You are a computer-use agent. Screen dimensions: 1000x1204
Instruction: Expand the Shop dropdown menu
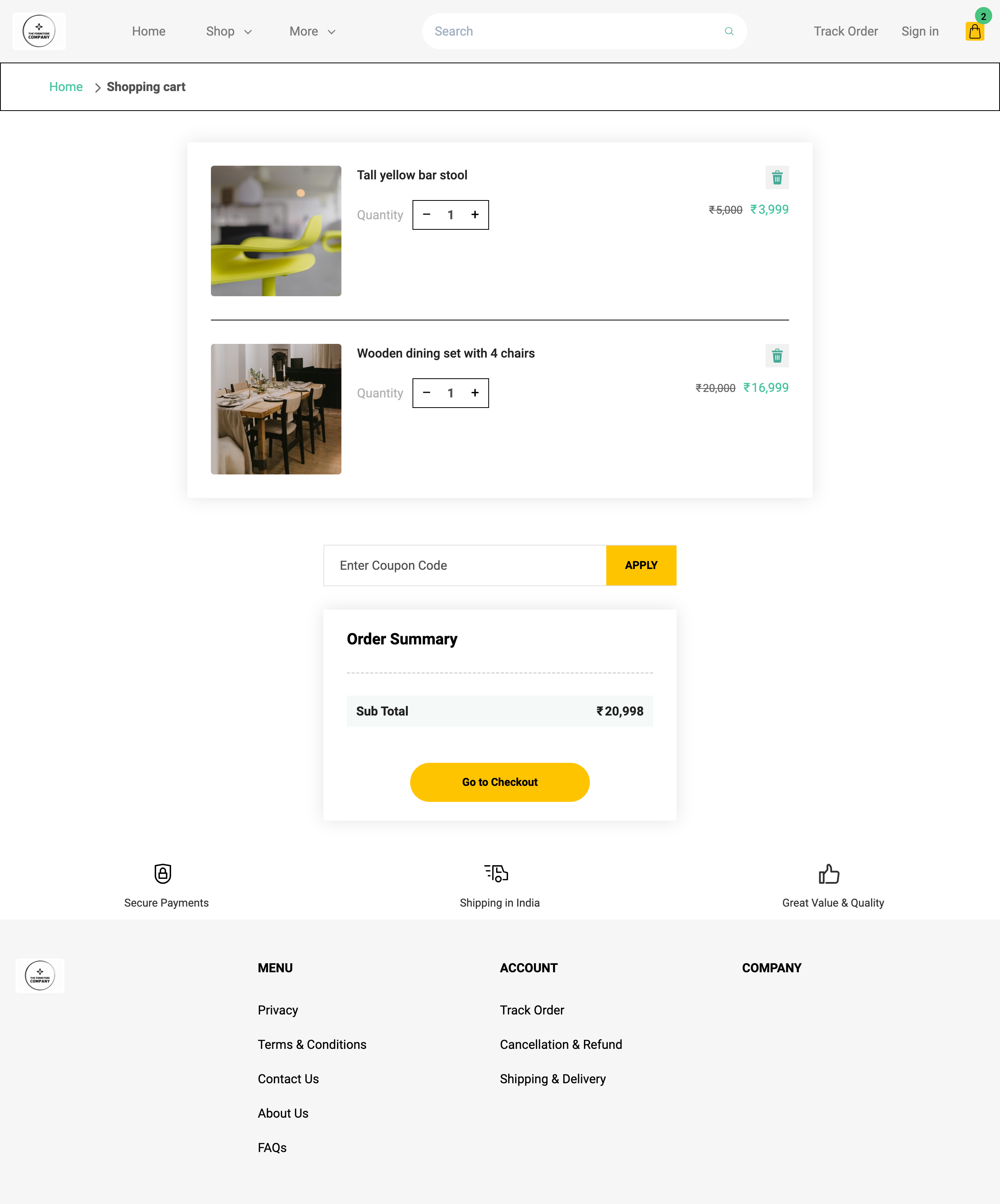pos(229,32)
